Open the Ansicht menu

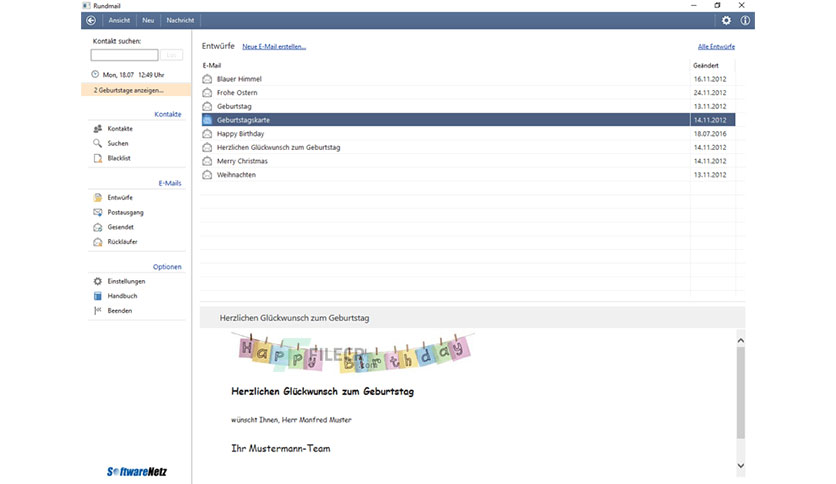pyautogui.click(x=119, y=20)
